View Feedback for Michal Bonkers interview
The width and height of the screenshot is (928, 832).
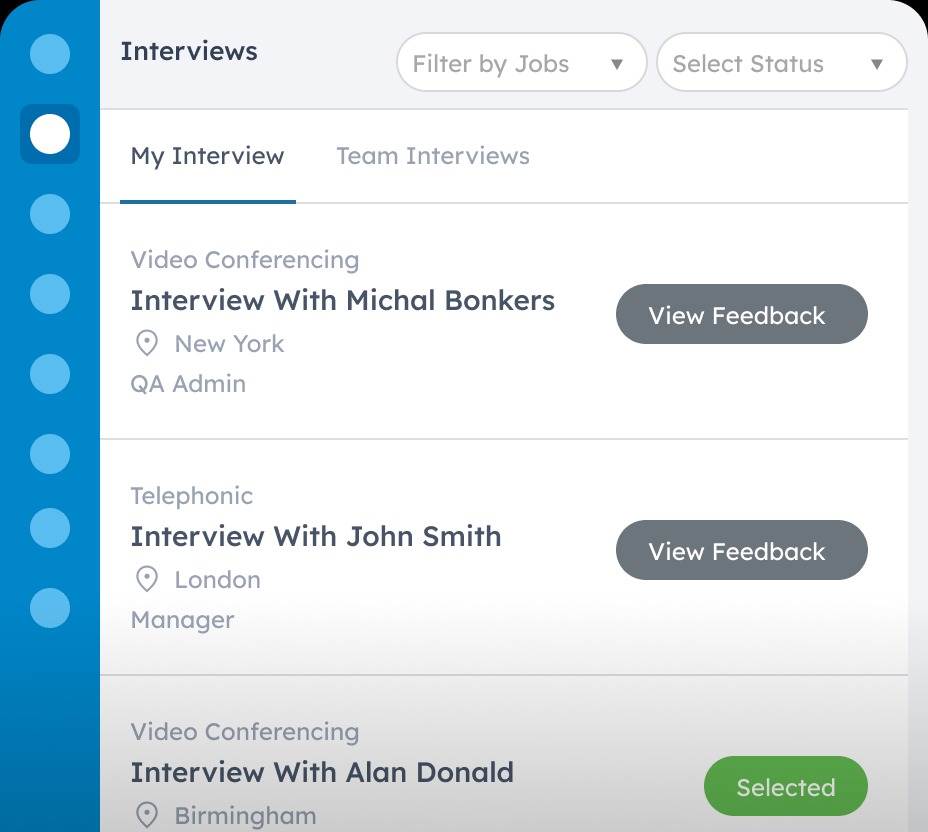pyautogui.click(x=741, y=314)
